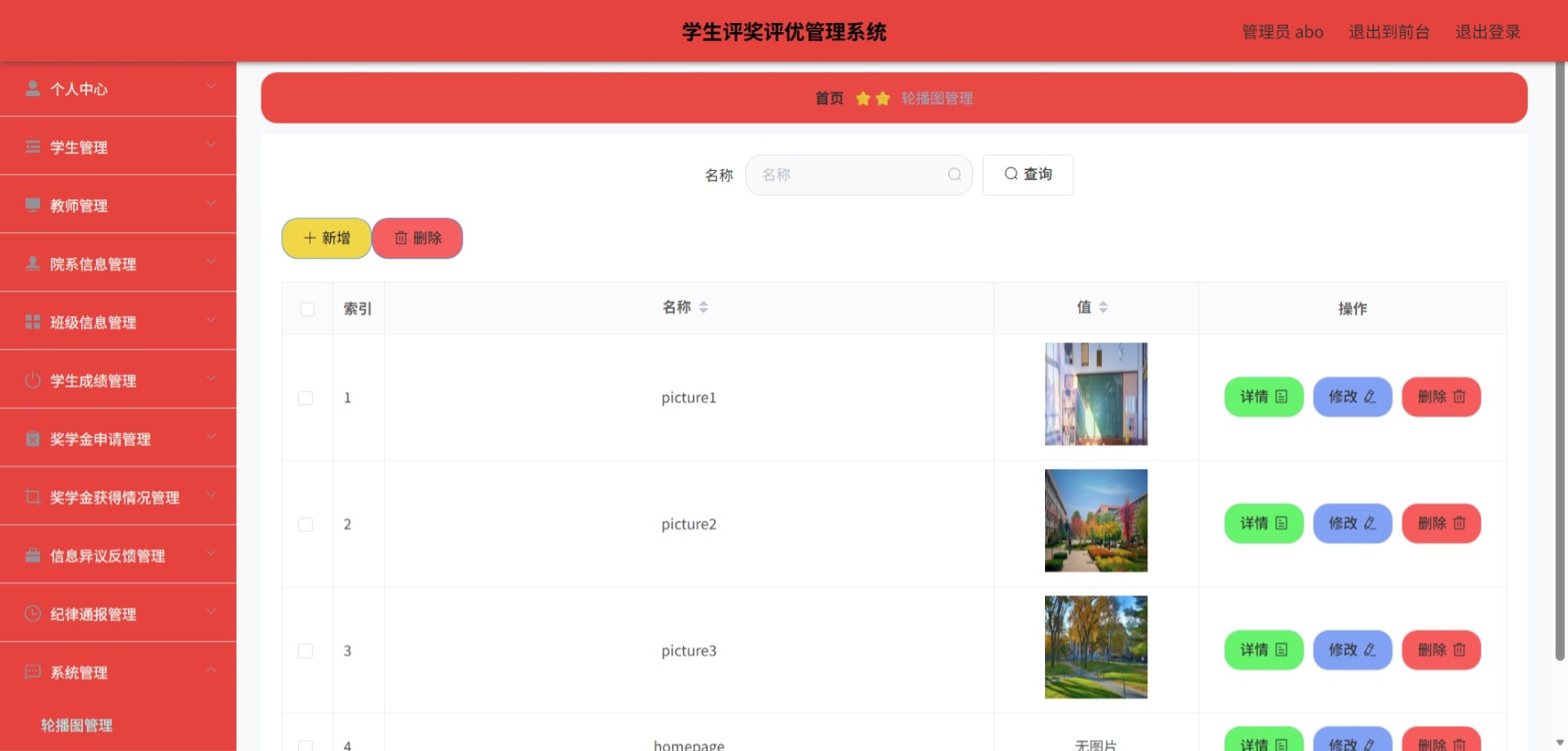Click the person icon beside 个人中心
Screen dimensions: 1568x751
click(x=33, y=88)
